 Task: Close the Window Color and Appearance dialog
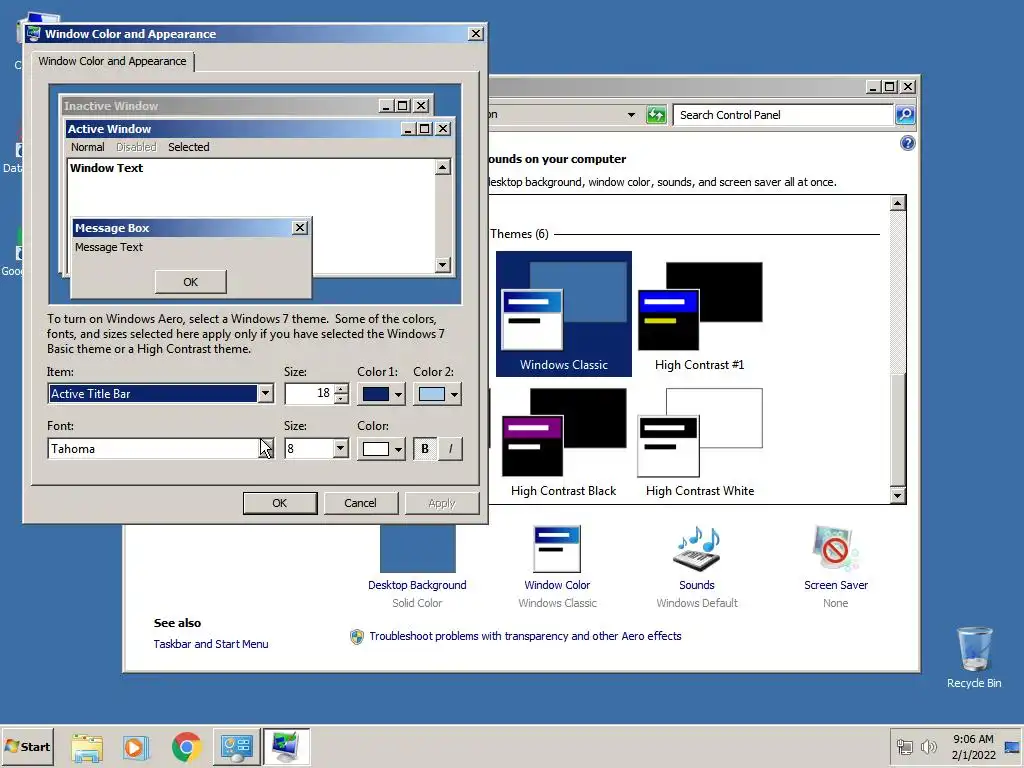pos(476,34)
